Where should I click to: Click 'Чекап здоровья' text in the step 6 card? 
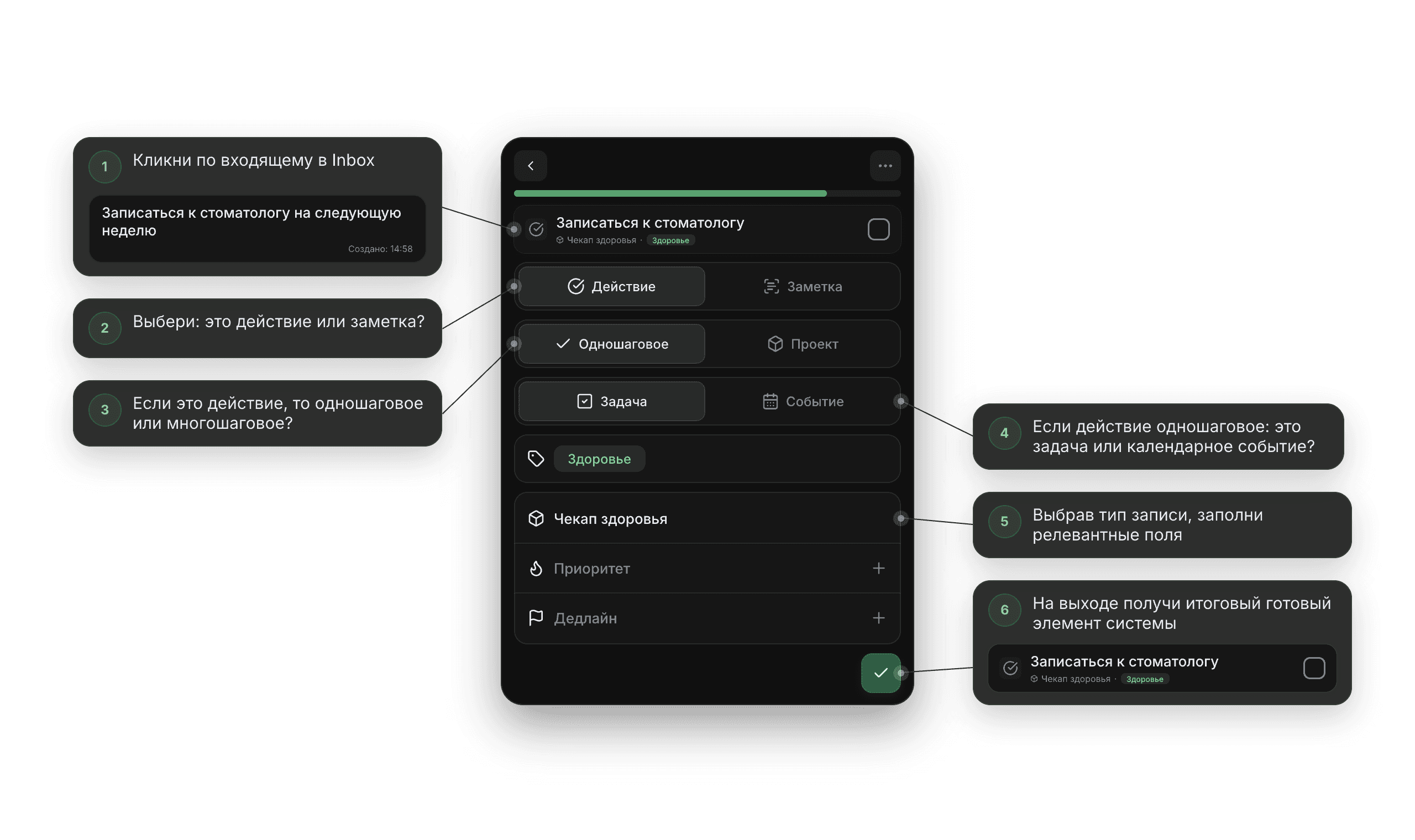point(1076,679)
